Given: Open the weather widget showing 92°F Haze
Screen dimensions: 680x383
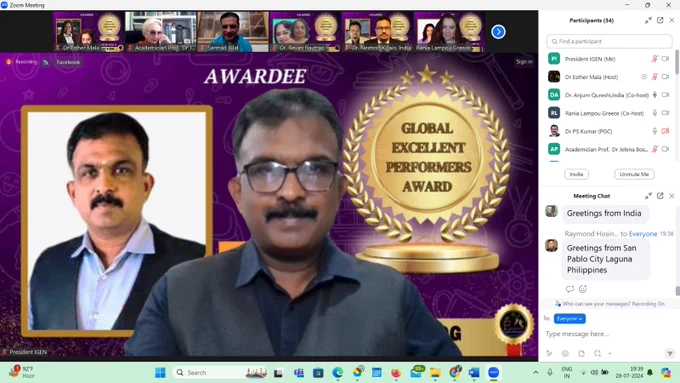Looking at the screenshot, I should [x=23, y=372].
